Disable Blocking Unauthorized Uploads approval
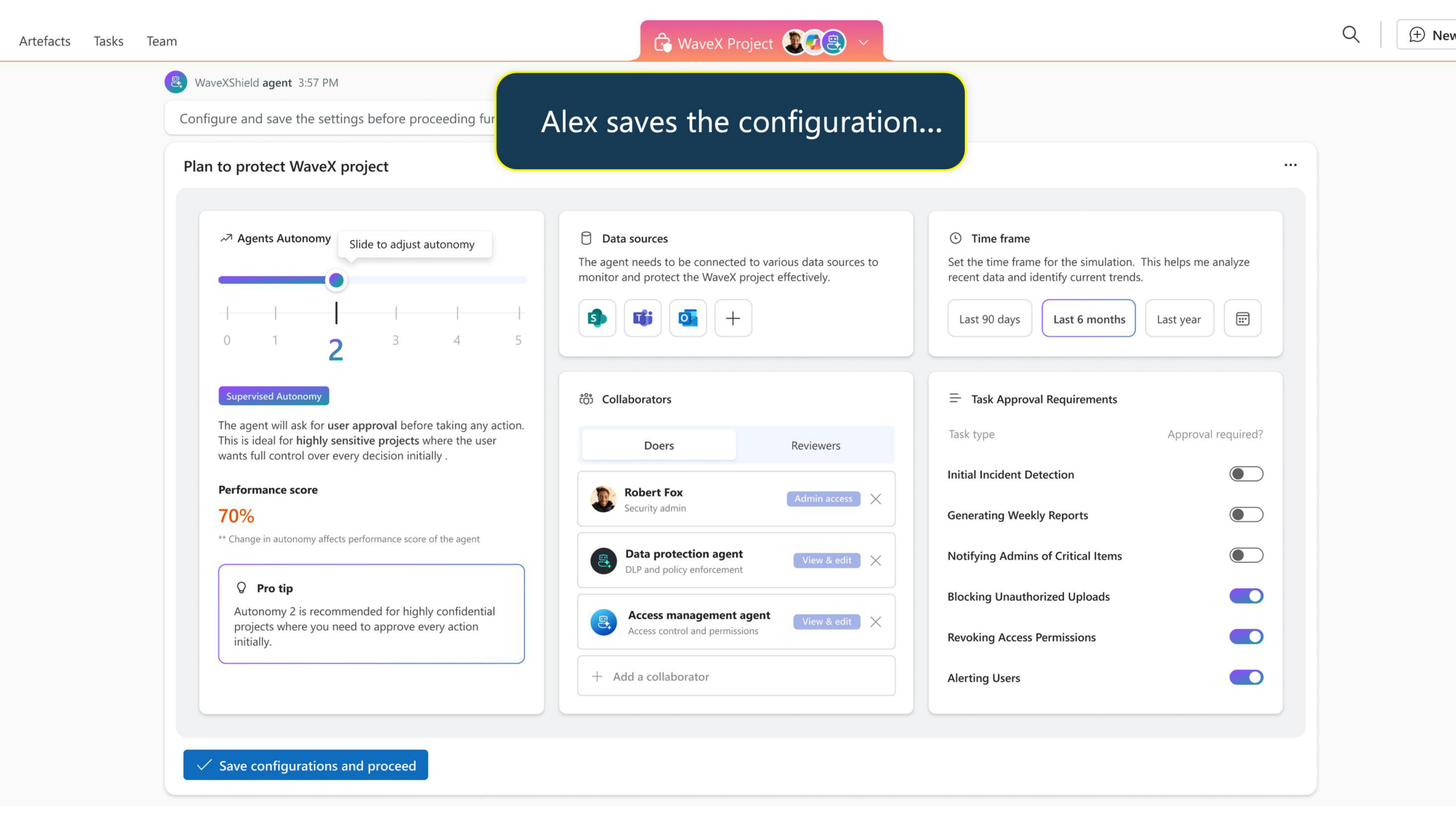Screen dimensions: 1456x819 click(x=1246, y=596)
